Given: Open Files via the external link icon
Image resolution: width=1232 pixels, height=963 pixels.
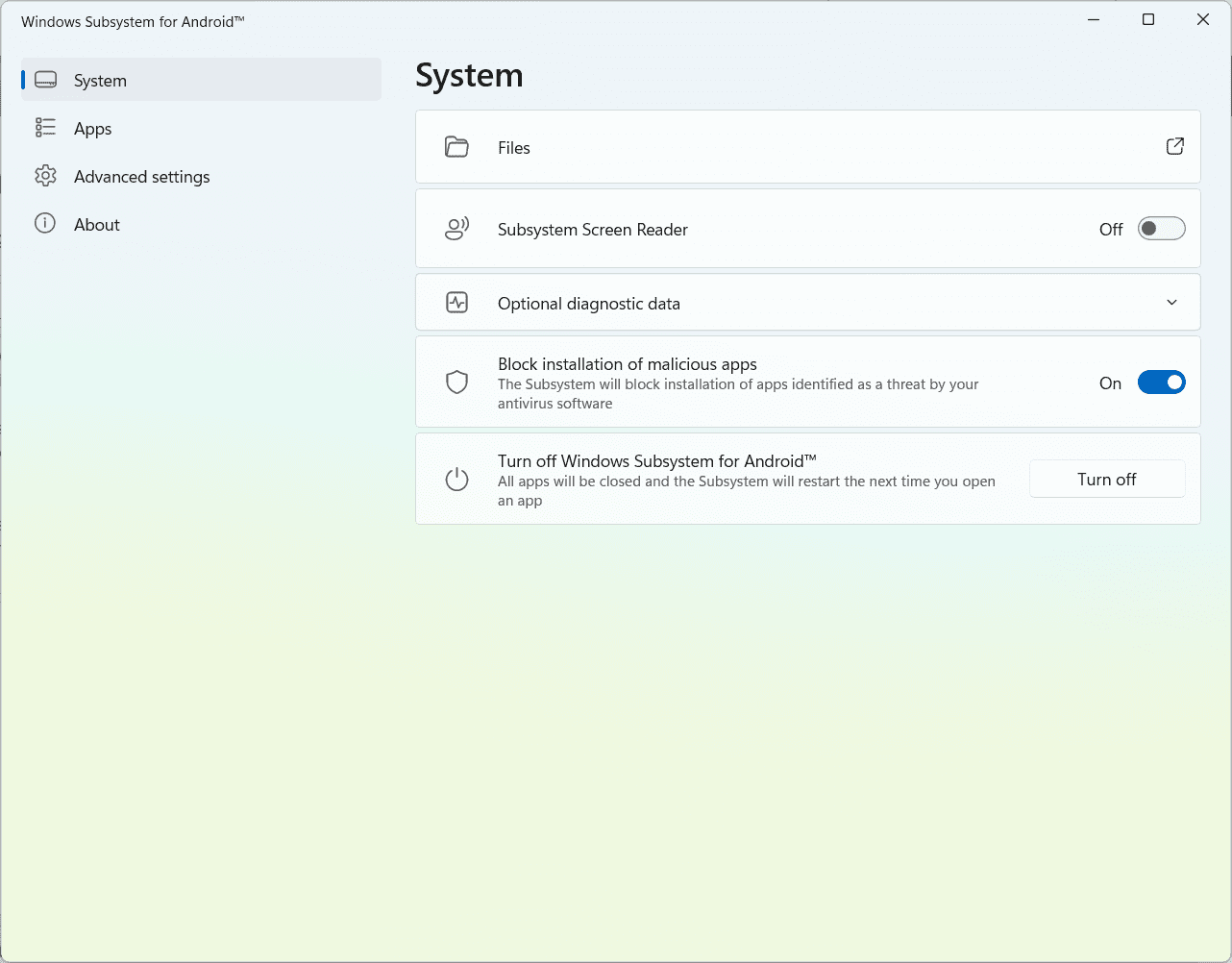Looking at the screenshot, I should [1174, 146].
